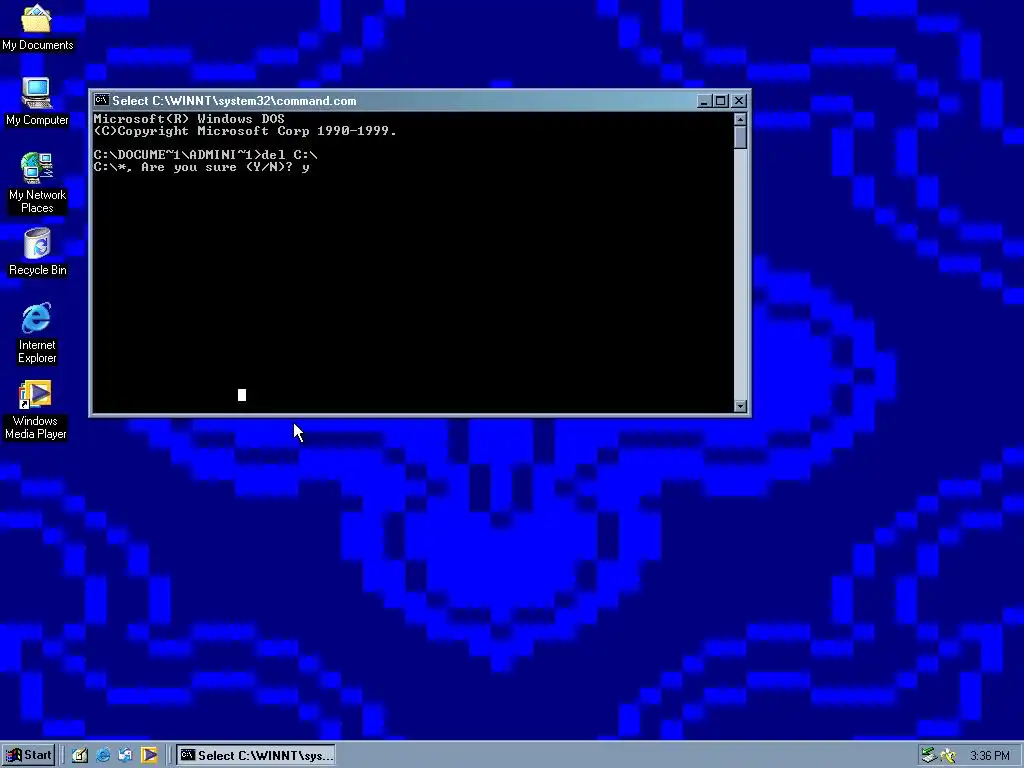
Task: Click the console scrollbar thumb
Action: tap(740, 137)
